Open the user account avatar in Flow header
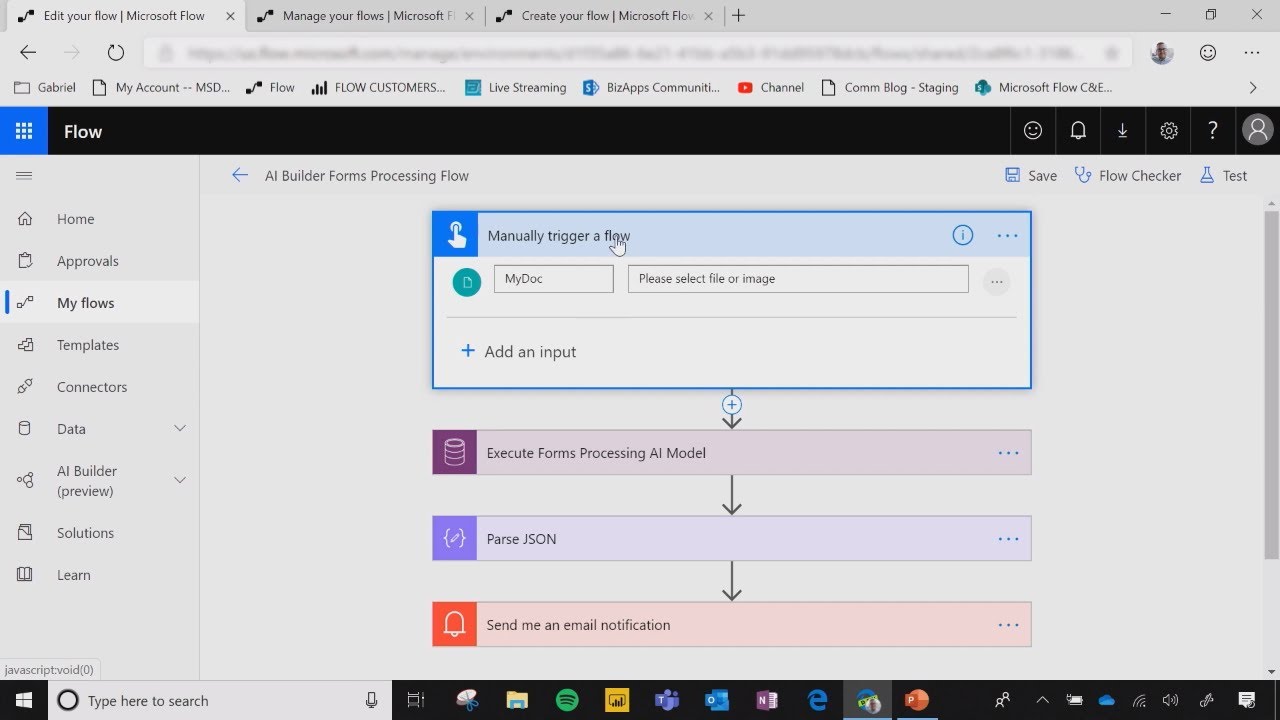 click(x=1257, y=131)
